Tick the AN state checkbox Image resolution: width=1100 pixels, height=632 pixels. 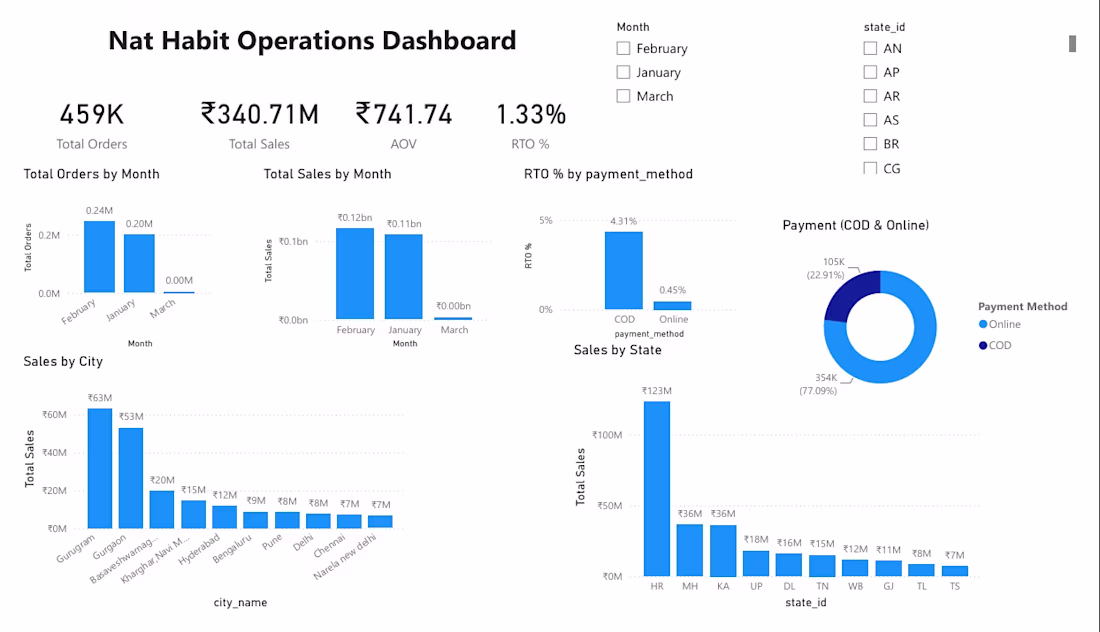click(x=870, y=48)
